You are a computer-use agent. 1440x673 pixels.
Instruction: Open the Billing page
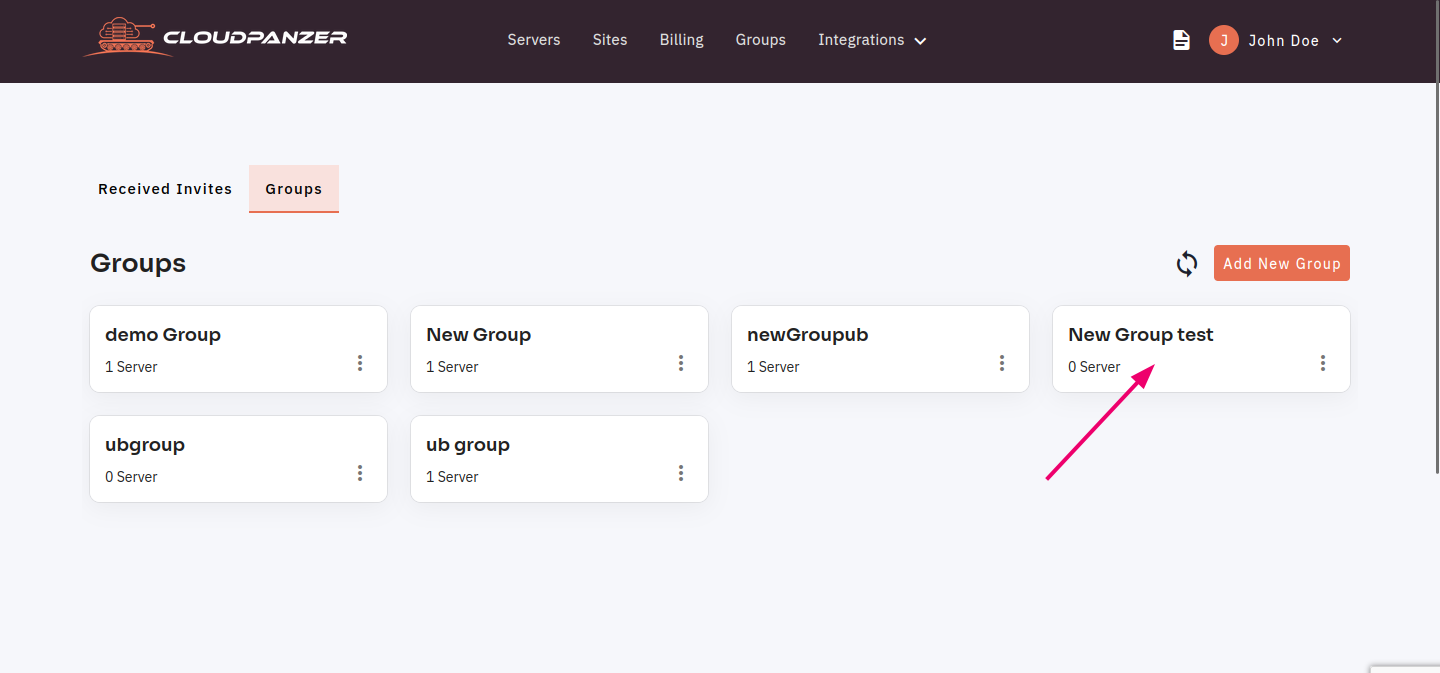pyautogui.click(x=682, y=40)
